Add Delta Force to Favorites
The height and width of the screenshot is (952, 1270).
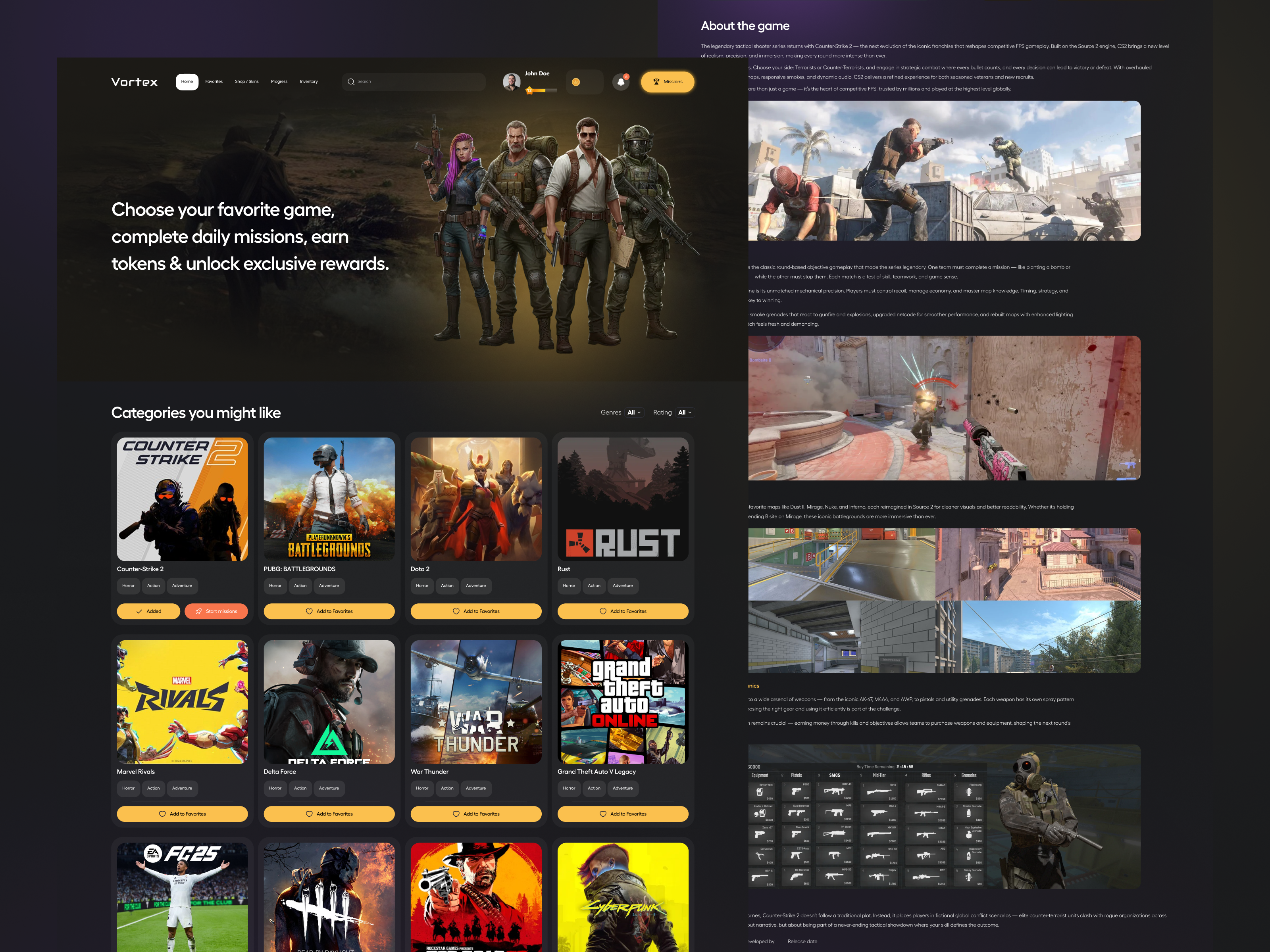329,814
